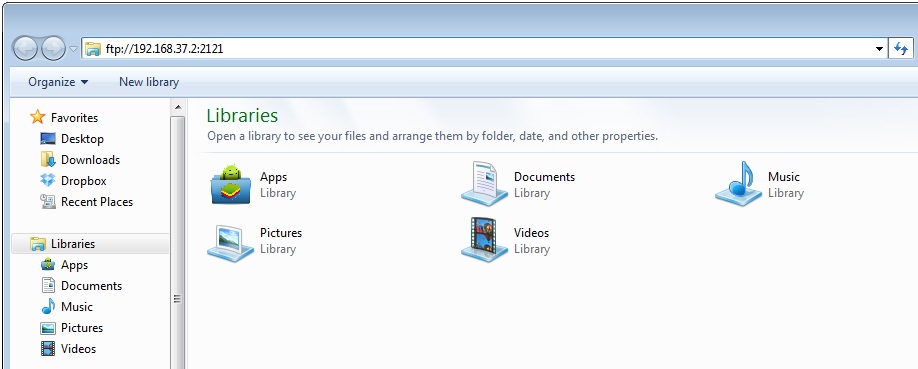Select Music label in navigation pane

tap(77, 307)
